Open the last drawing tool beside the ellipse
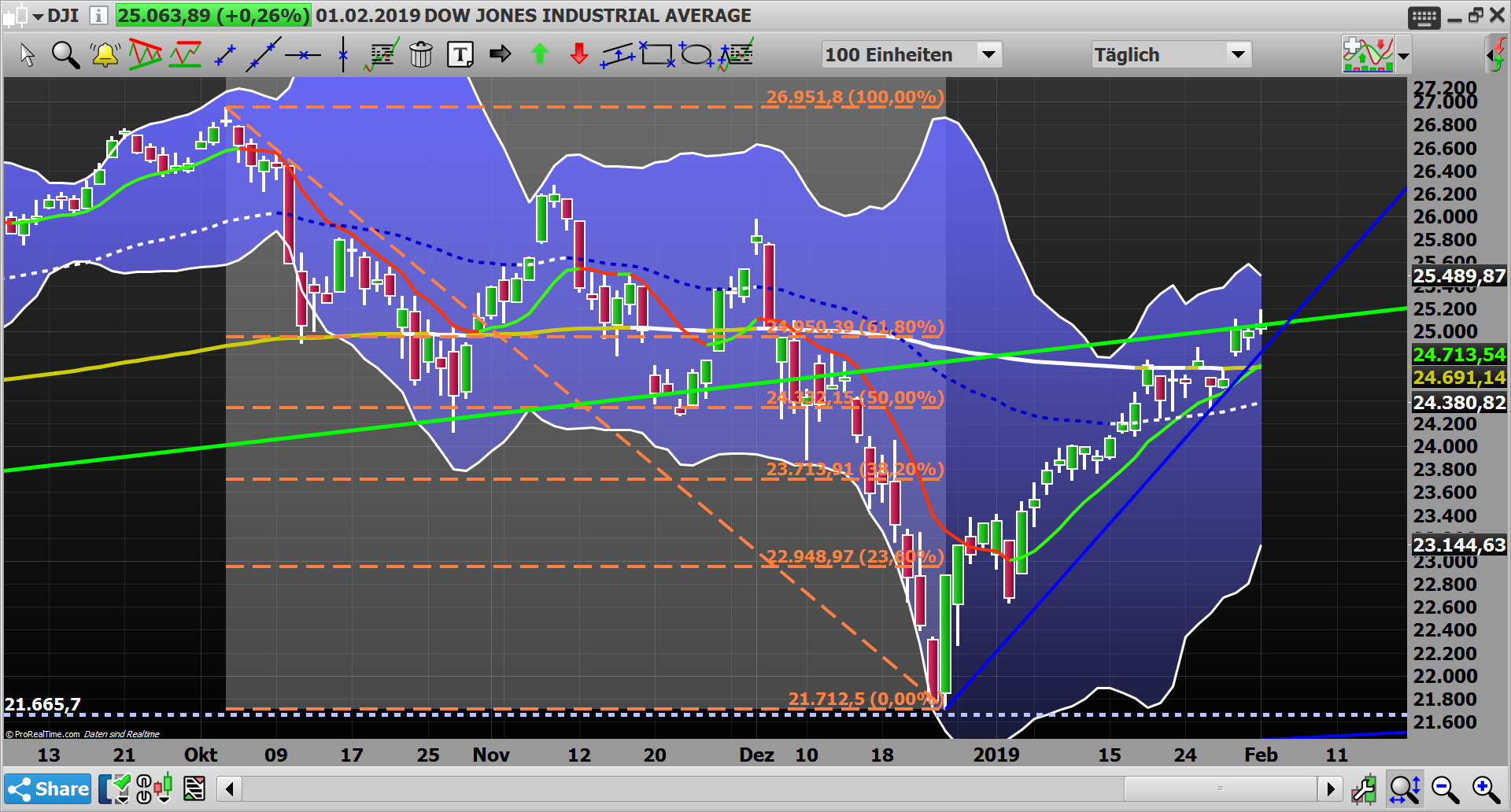The image size is (1511, 812). [x=736, y=54]
